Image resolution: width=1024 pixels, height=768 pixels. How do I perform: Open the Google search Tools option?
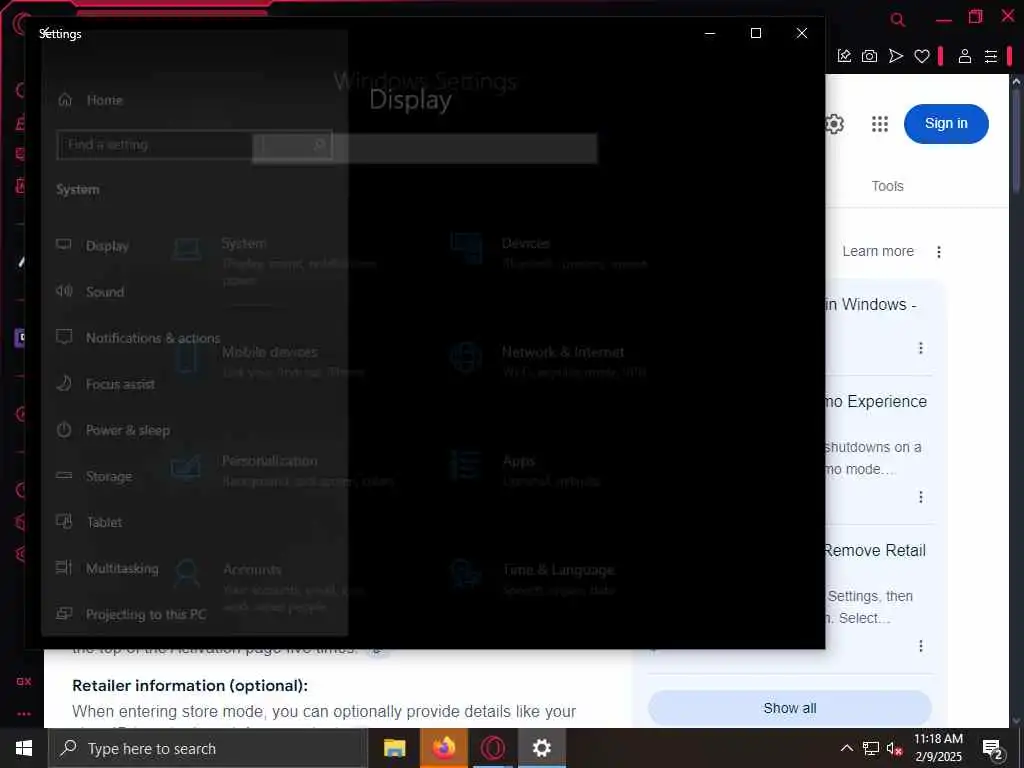click(887, 186)
